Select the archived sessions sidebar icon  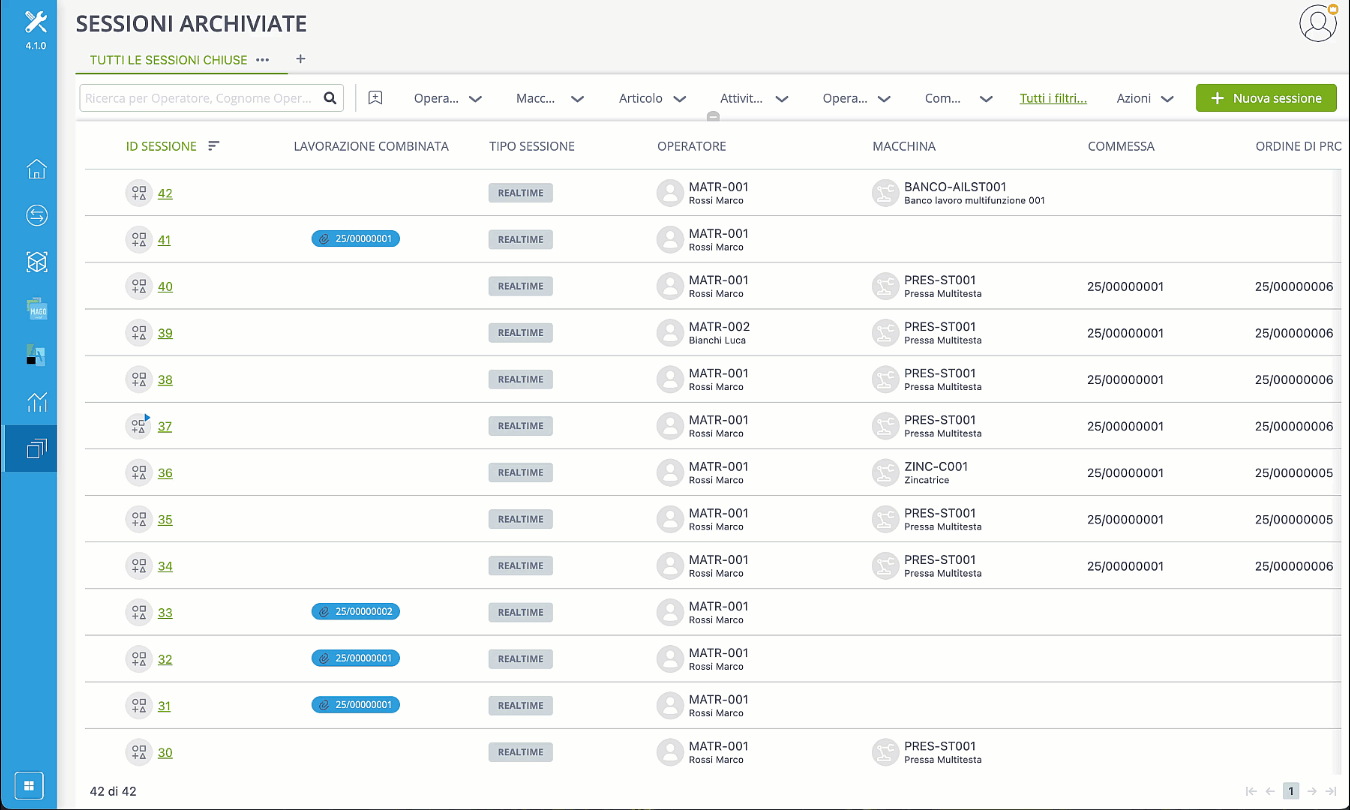coord(37,449)
